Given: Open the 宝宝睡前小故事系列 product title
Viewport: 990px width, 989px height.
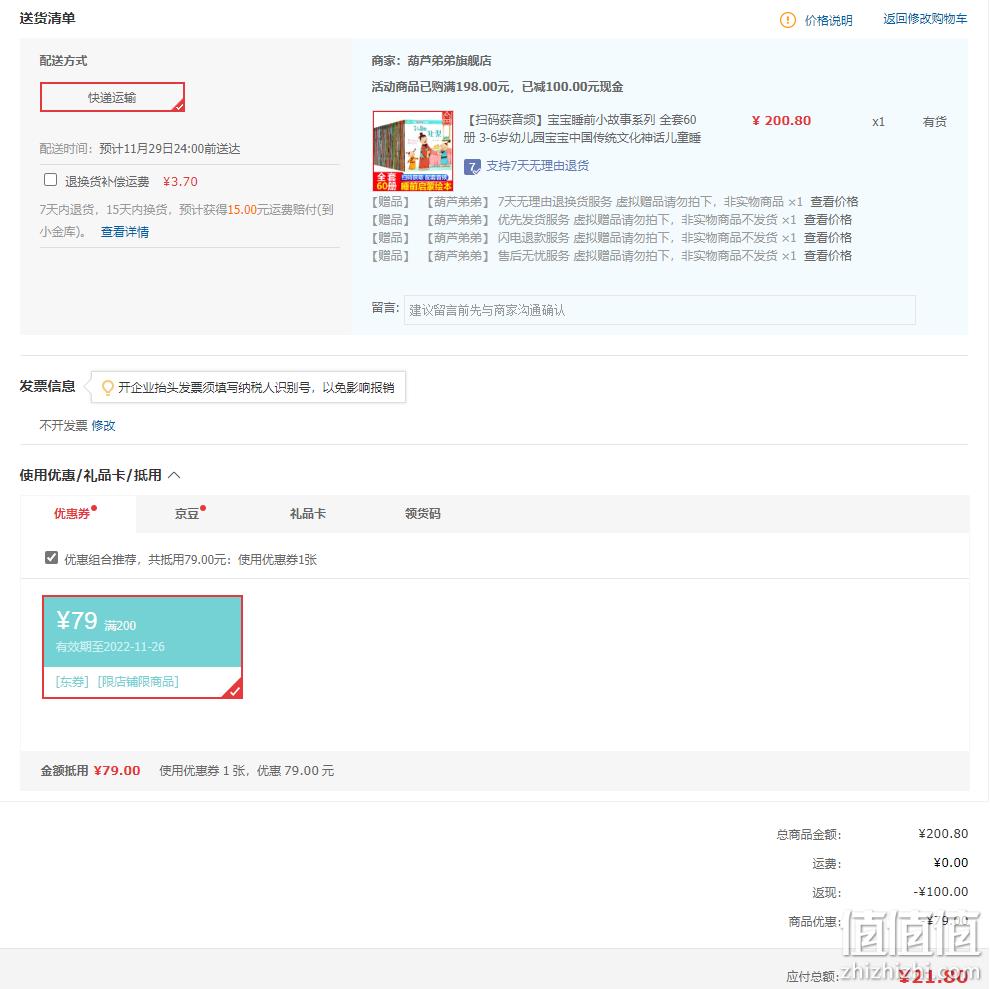Looking at the screenshot, I should click(x=582, y=129).
